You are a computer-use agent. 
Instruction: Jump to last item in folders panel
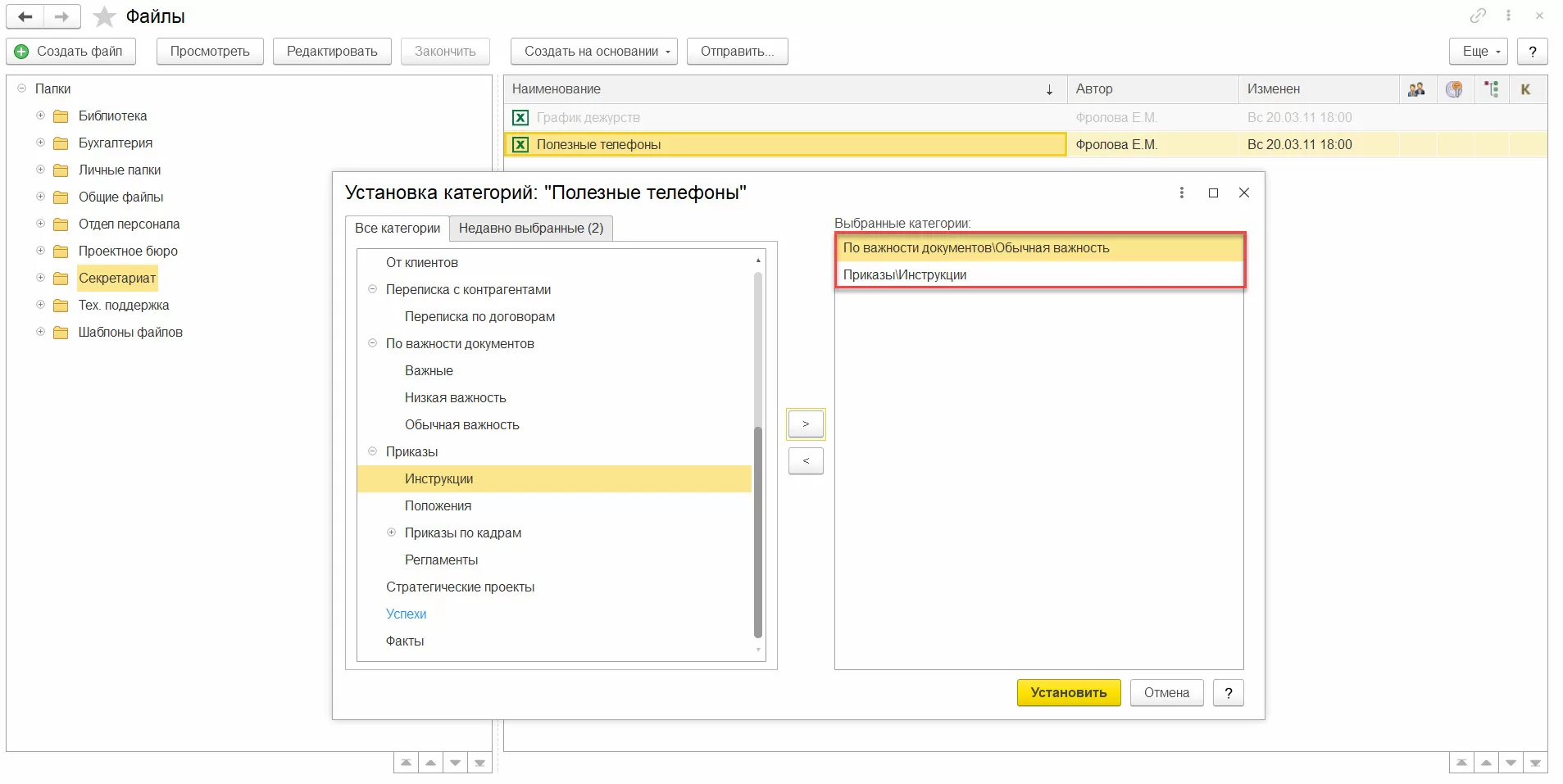[479, 763]
